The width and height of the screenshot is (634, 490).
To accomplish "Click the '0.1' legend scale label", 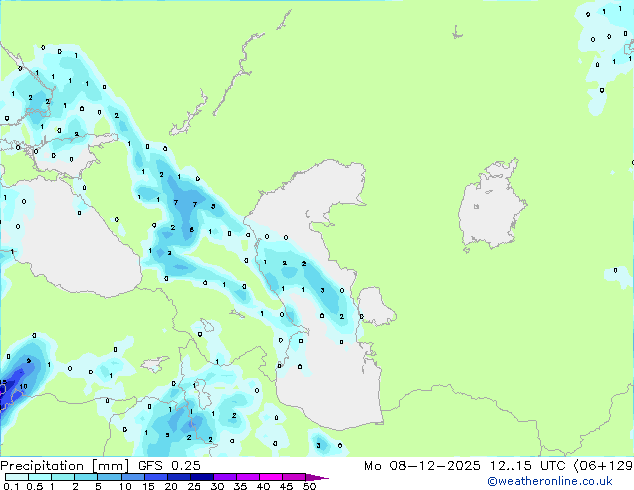I will [x=11, y=486].
